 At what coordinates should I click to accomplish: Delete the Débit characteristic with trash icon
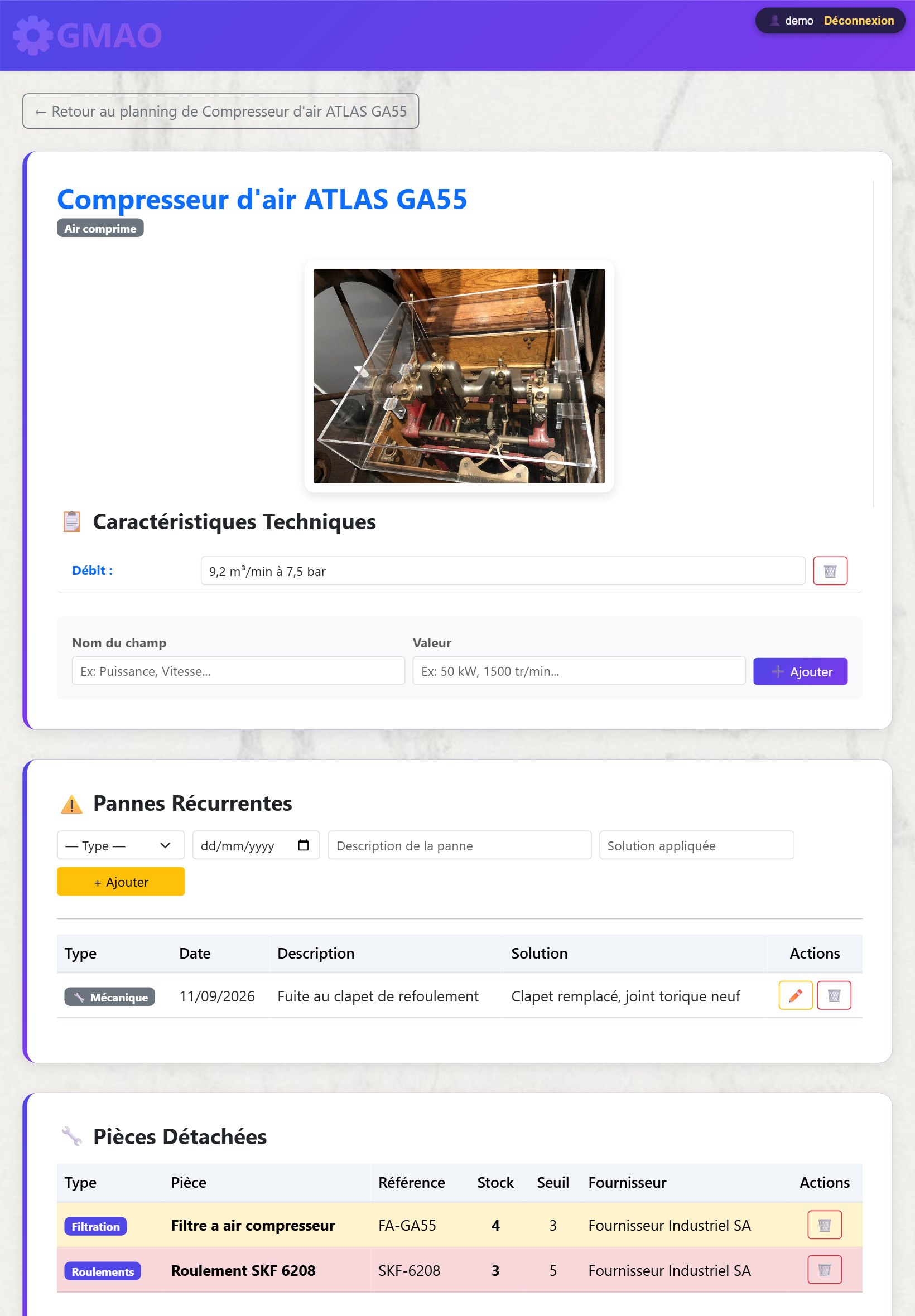(x=830, y=570)
